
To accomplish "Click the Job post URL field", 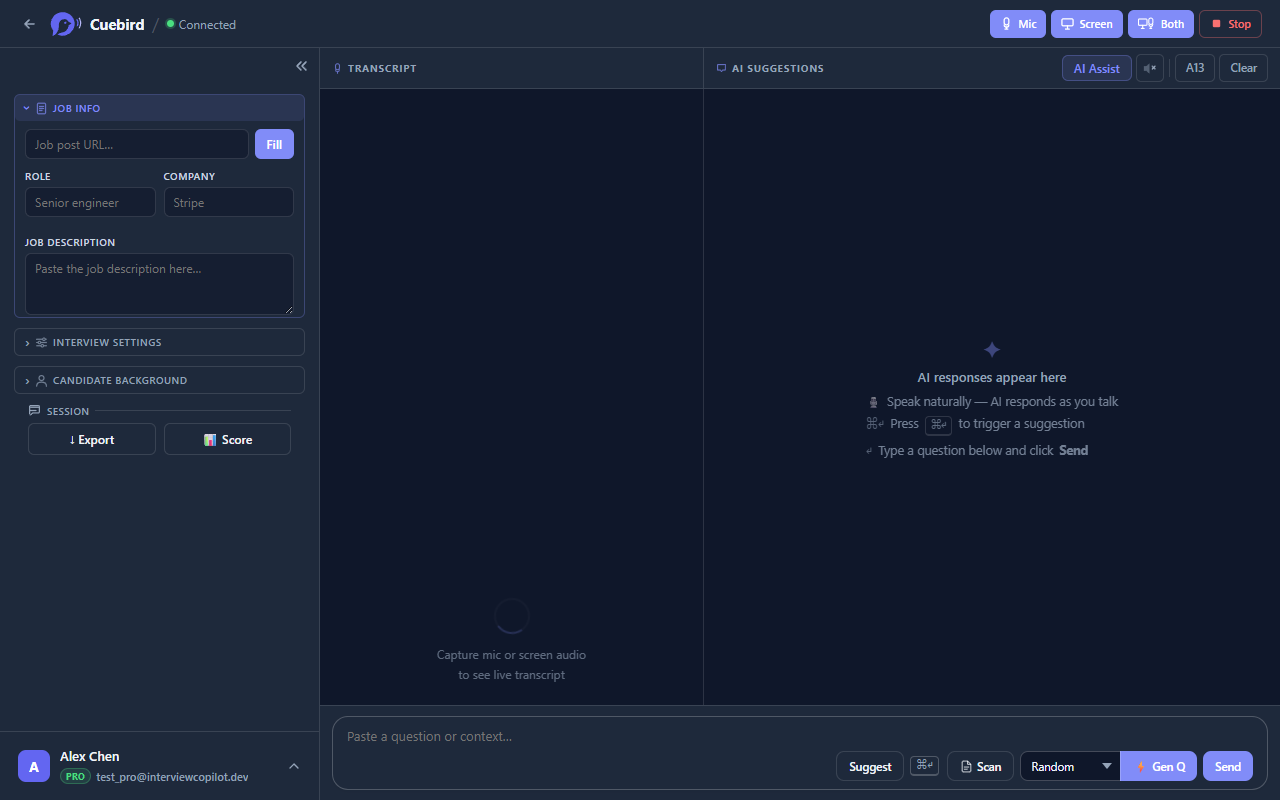I will click(x=137, y=144).
